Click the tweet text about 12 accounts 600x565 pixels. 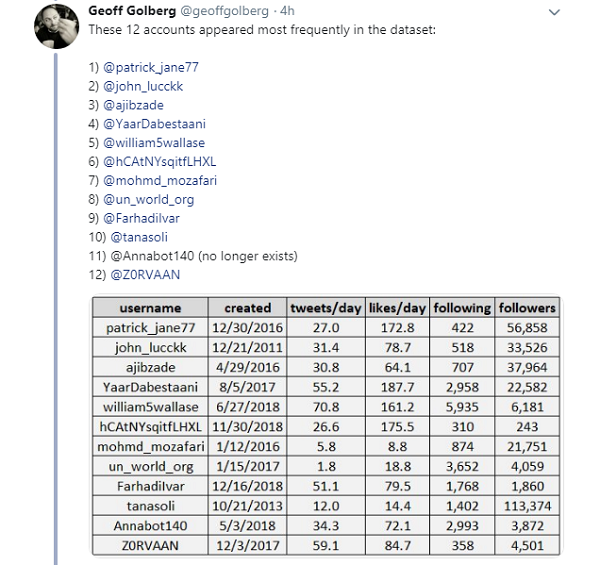262,30
